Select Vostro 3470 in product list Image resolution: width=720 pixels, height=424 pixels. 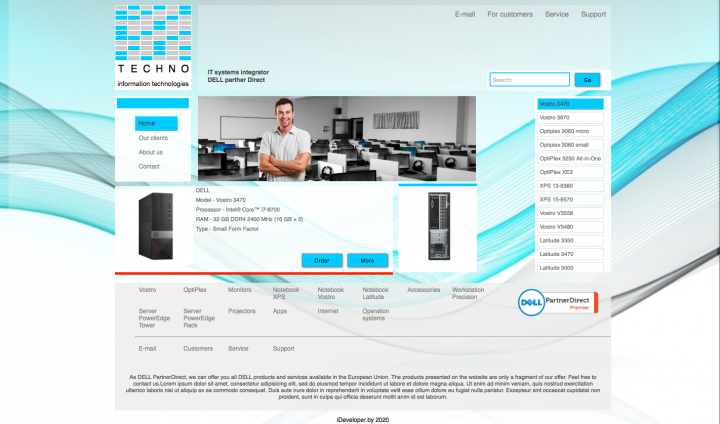570,104
